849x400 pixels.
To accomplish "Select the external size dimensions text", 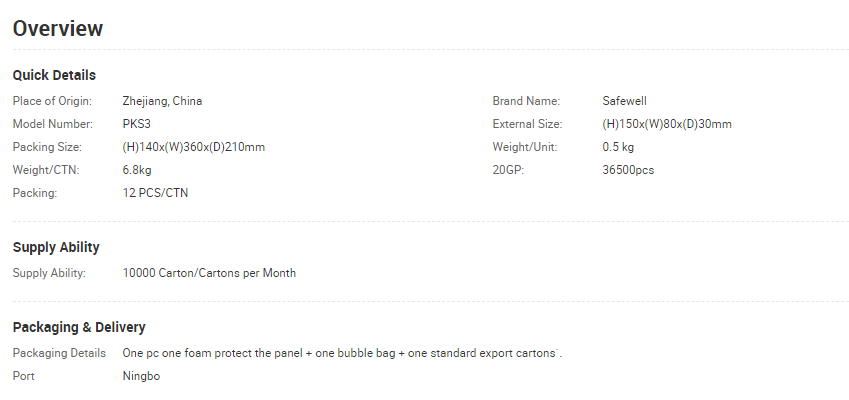I will [667, 124].
